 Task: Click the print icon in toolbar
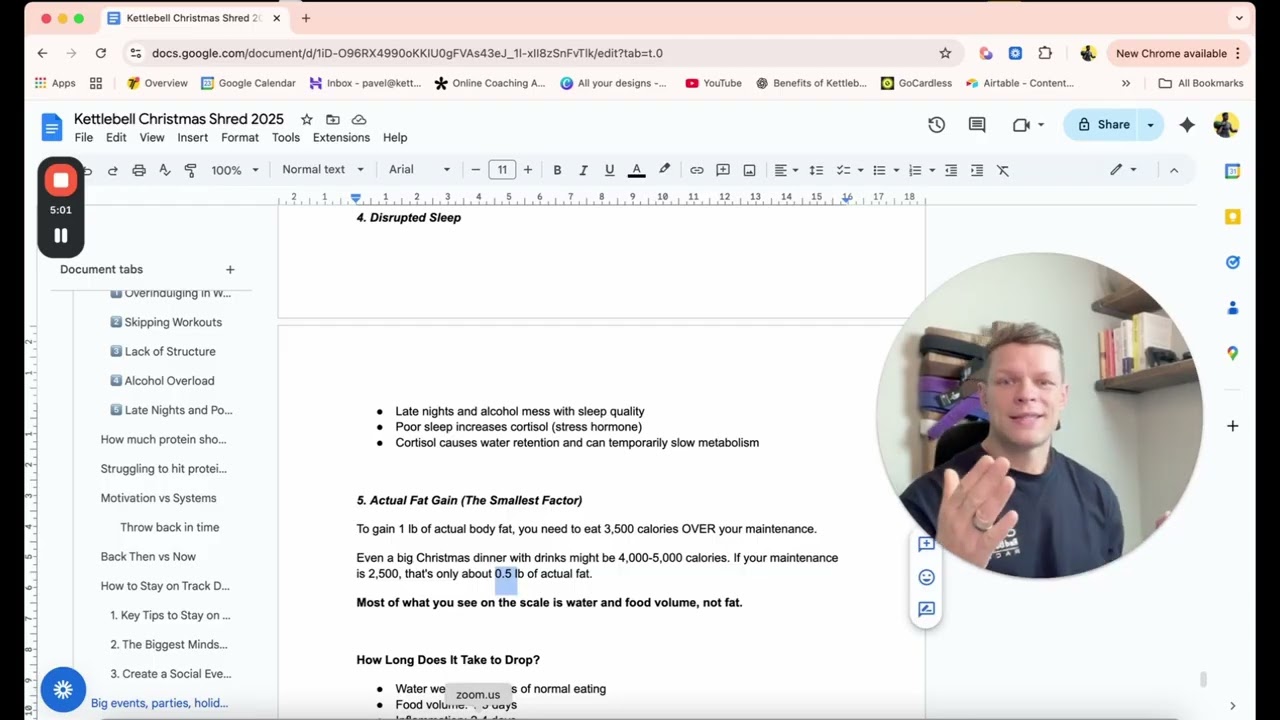coord(139,170)
